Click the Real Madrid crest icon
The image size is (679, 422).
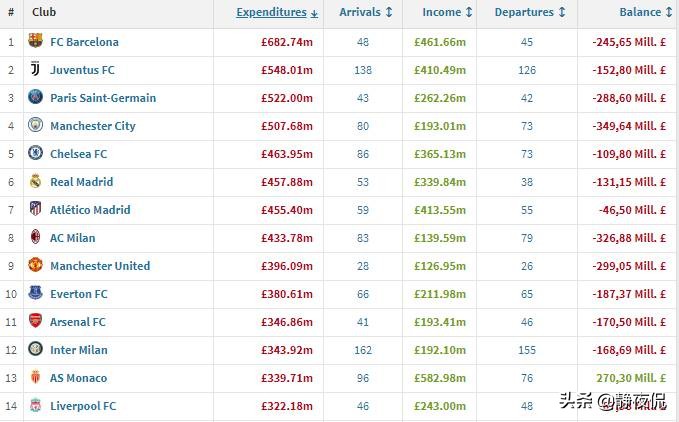[36, 182]
